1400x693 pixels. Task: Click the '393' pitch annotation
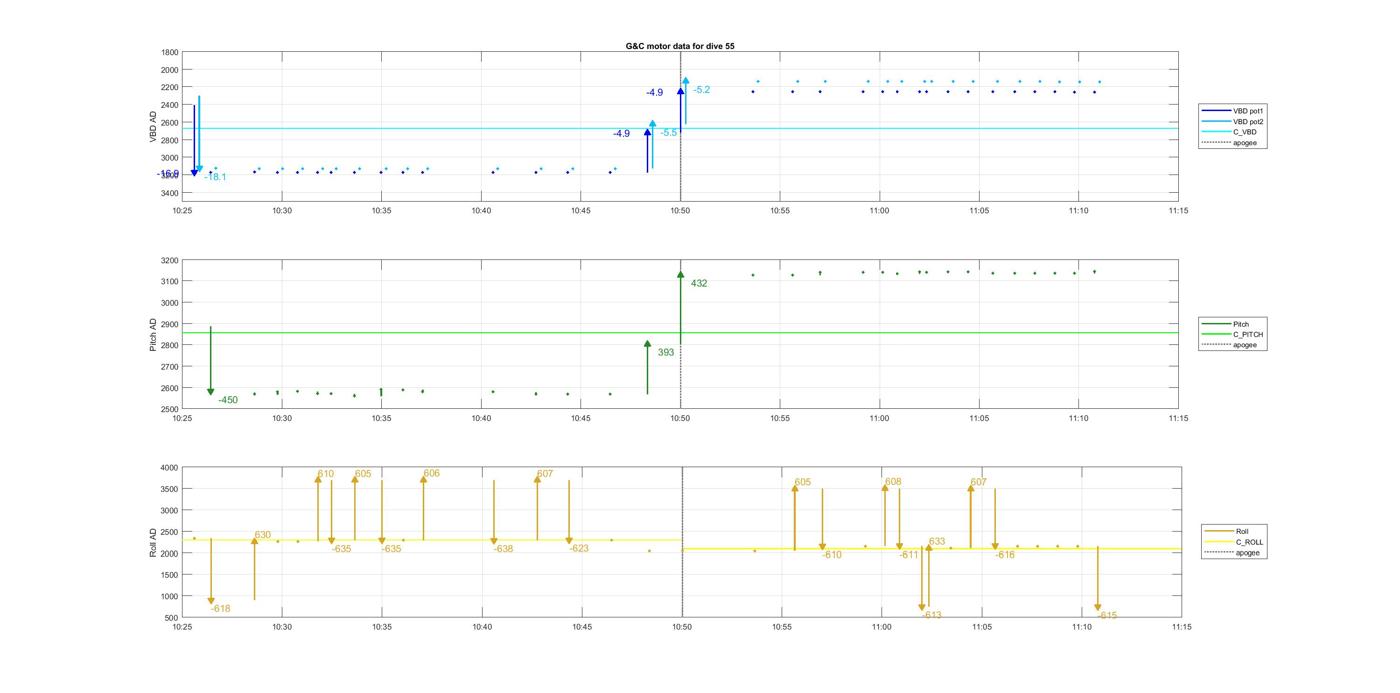click(666, 352)
